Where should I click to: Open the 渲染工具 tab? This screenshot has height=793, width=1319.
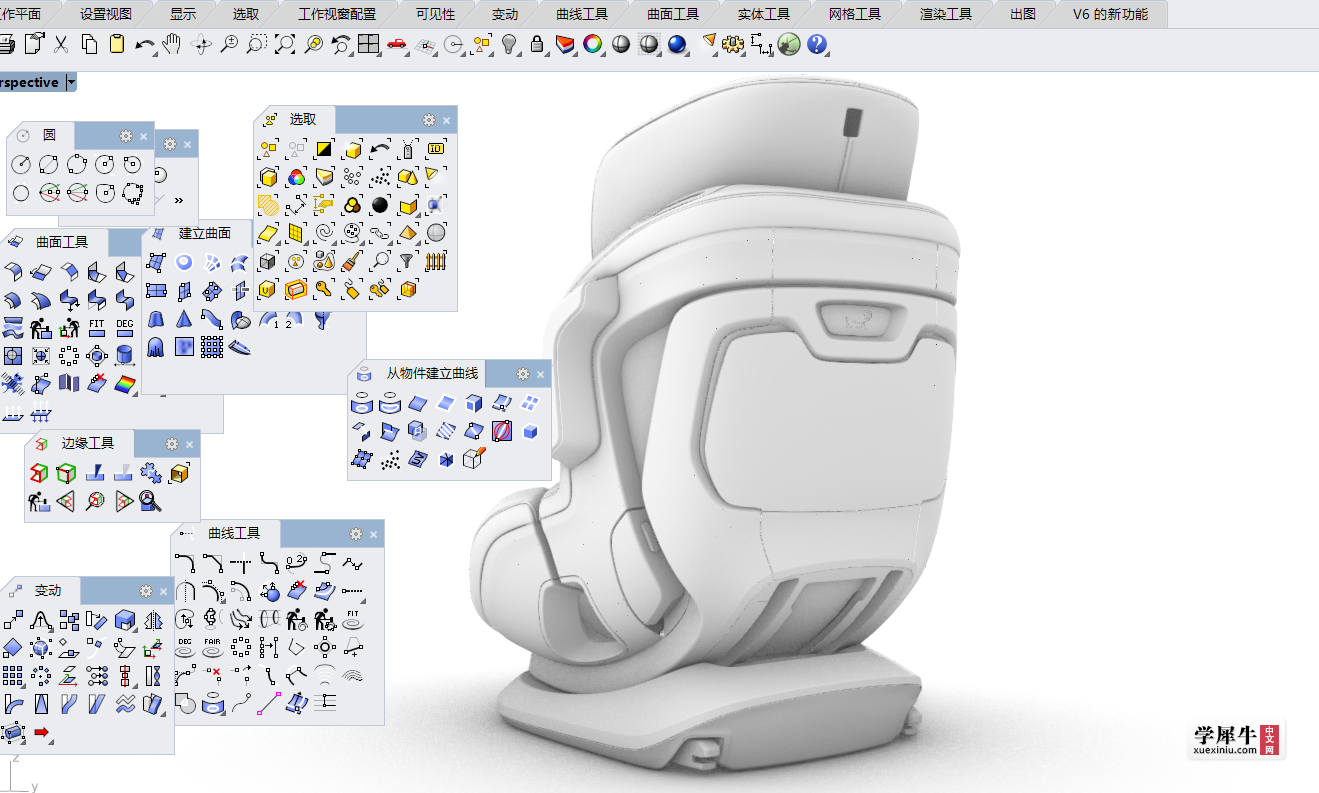pyautogui.click(x=946, y=14)
